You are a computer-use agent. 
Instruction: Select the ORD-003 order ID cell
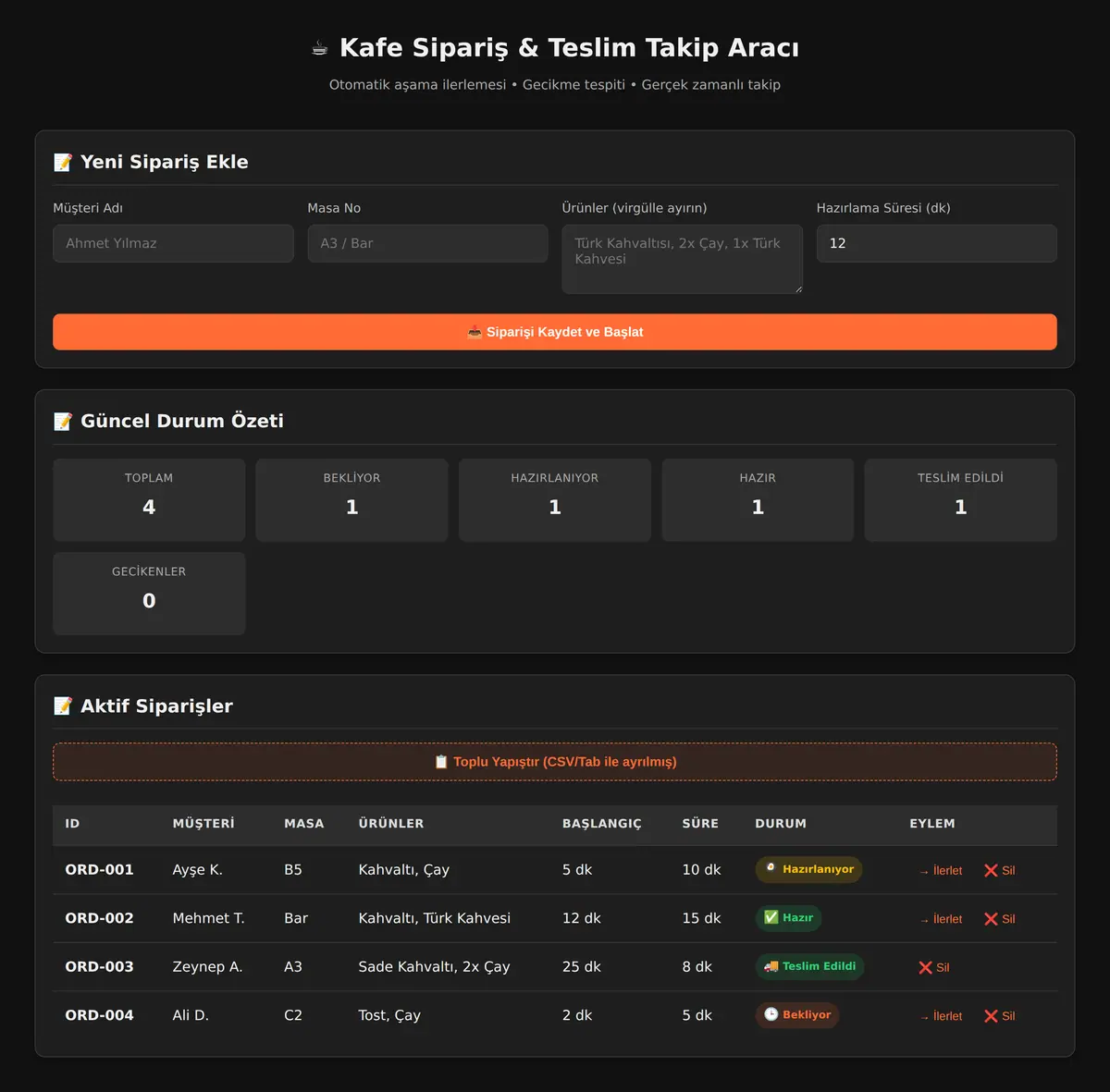point(99,967)
